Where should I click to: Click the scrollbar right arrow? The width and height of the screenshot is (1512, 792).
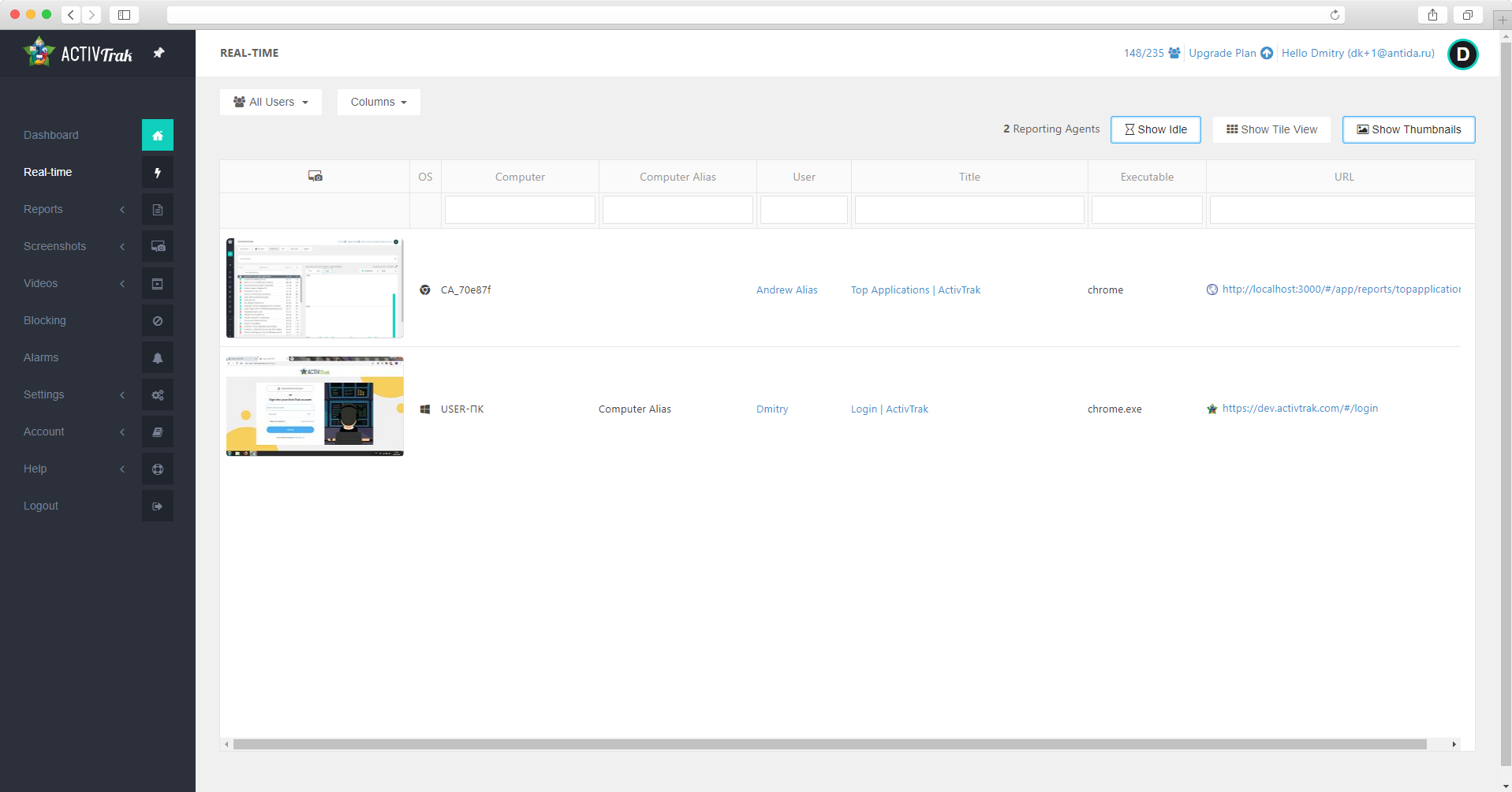[1454, 744]
